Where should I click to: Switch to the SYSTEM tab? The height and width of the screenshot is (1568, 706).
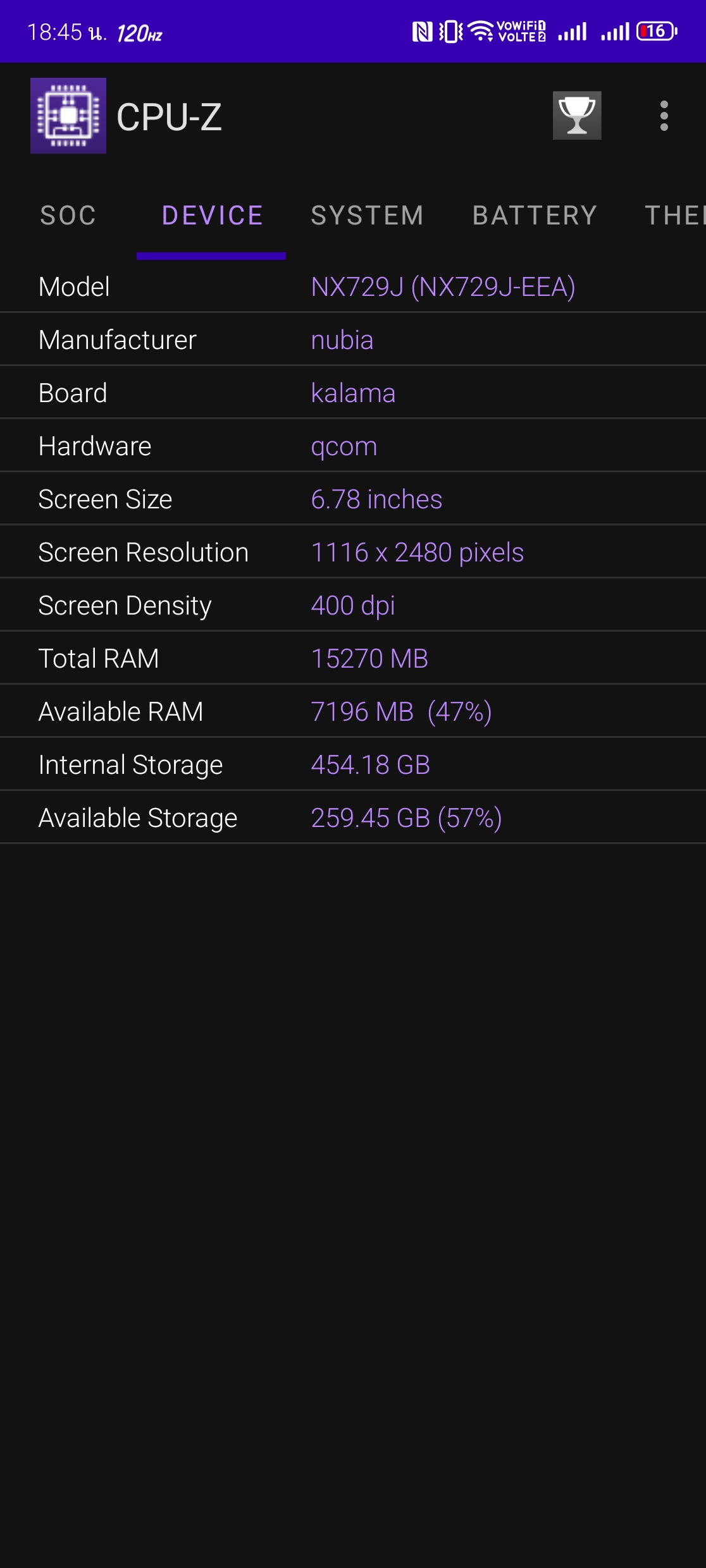pos(368,216)
